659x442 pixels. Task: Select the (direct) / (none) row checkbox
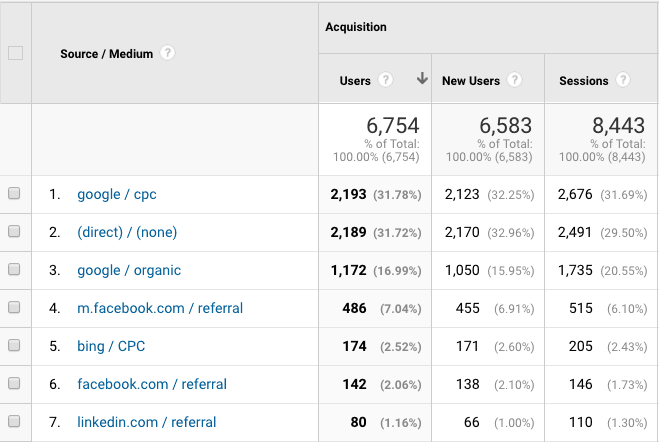click(15, 232)
